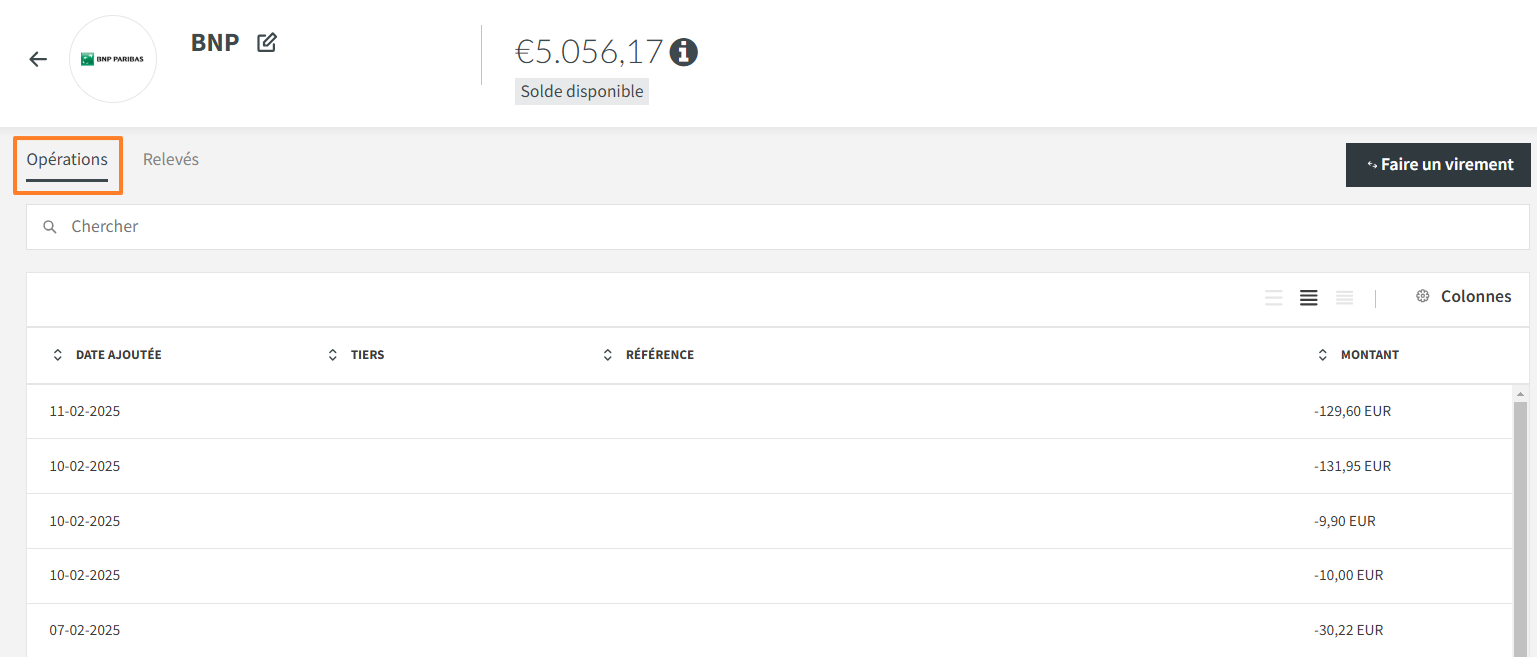Sort by Montant column arrows
Image resolution: width=1537 pixels, height=657 pixels.
pos(1323,355)
